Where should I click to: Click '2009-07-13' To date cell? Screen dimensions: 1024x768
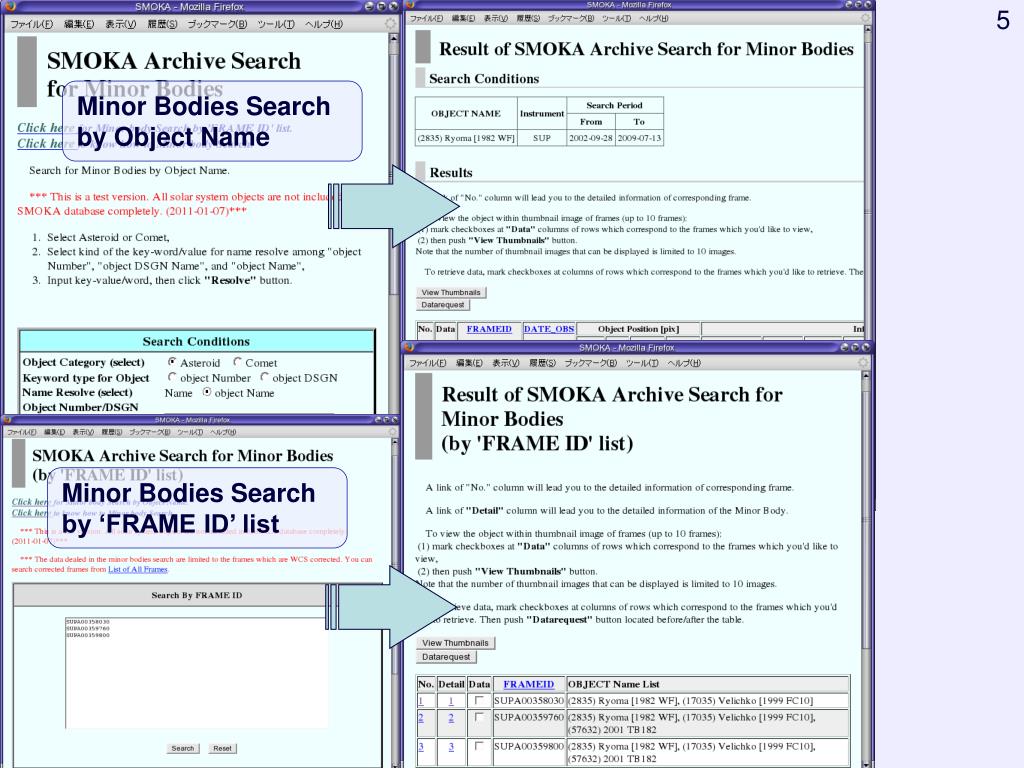[x=639, y=138]
